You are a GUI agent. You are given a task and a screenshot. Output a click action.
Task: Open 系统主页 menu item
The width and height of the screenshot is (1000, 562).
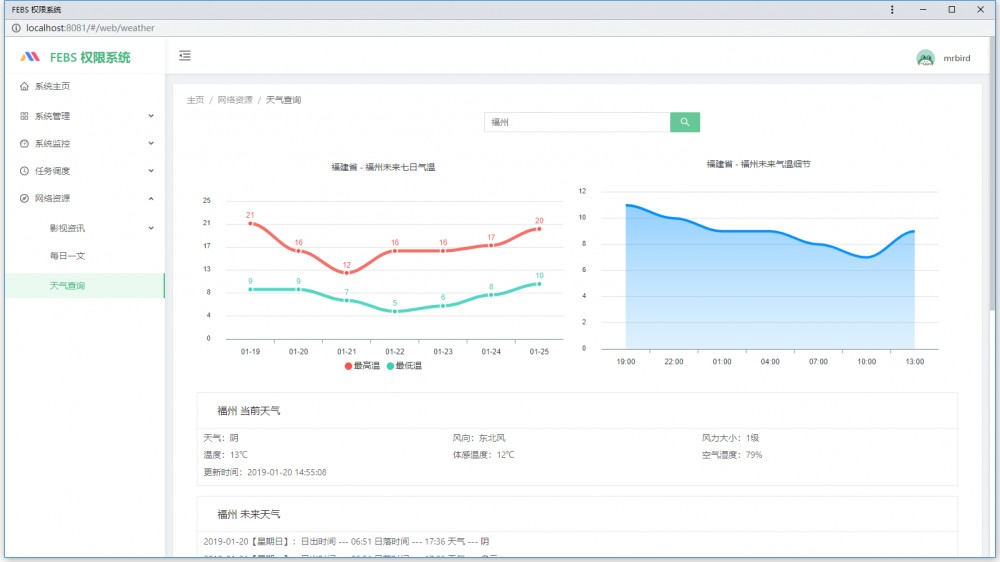pyautogui.click(x=85, y=86)
